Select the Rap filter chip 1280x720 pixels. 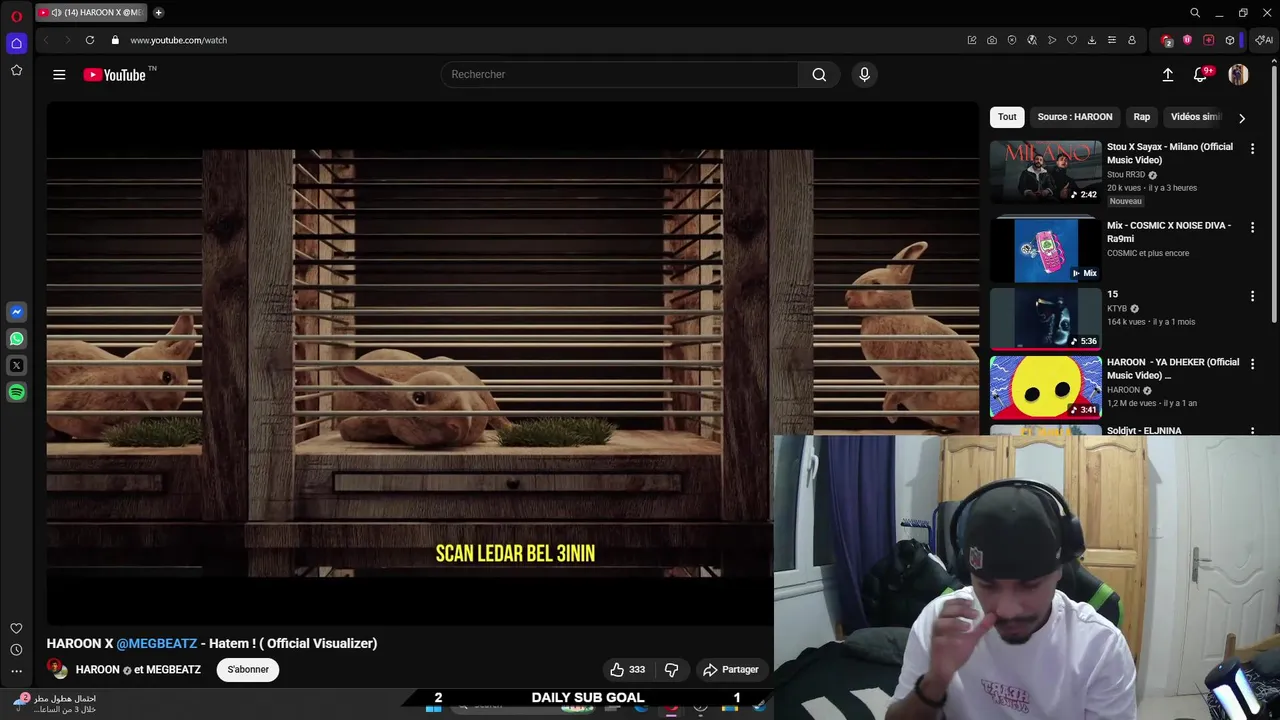click(x=1141, y=117)
